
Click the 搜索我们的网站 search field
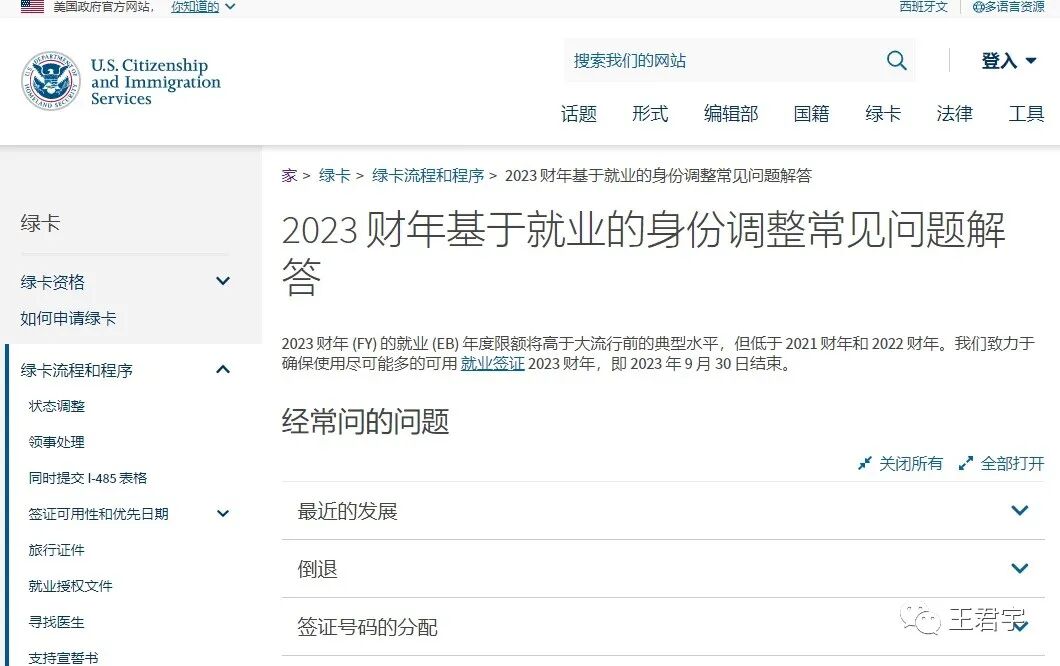[x=700, y=60]
